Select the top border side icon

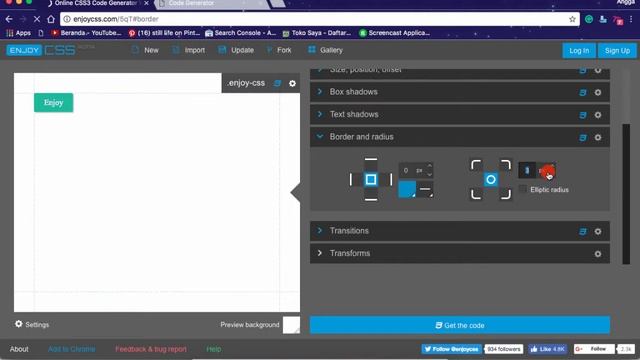[x=371, y=159]
